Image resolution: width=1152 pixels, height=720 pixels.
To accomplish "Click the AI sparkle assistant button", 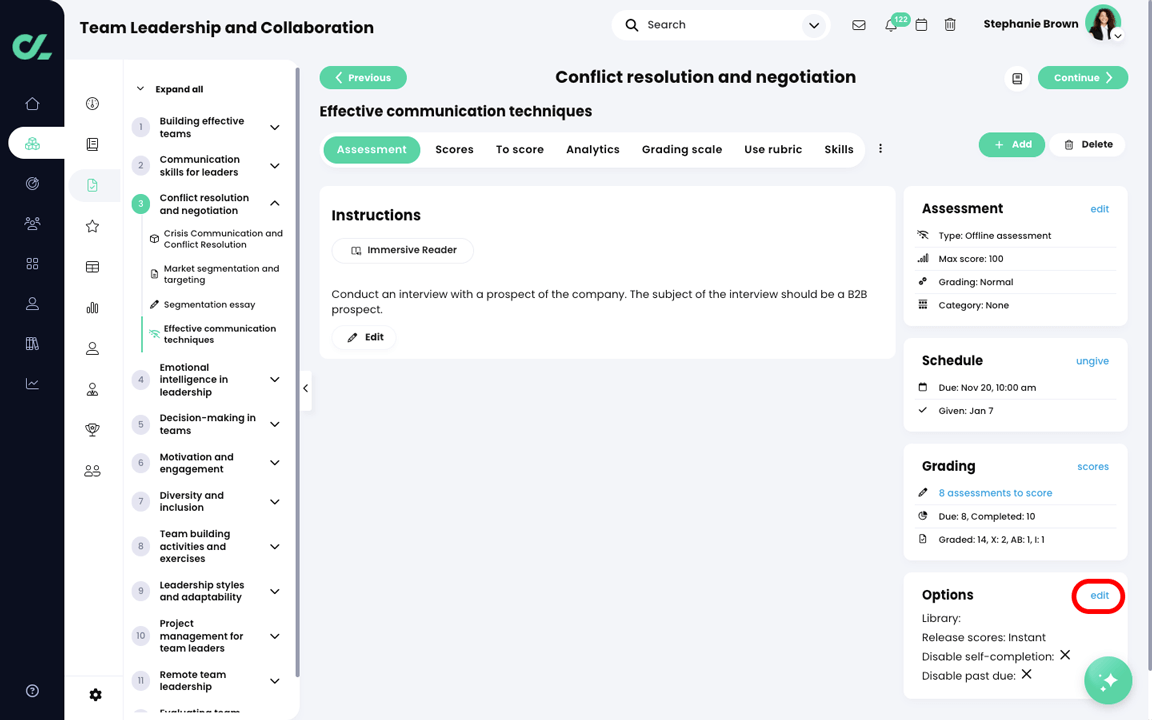I will click(x=1108, y=680).
